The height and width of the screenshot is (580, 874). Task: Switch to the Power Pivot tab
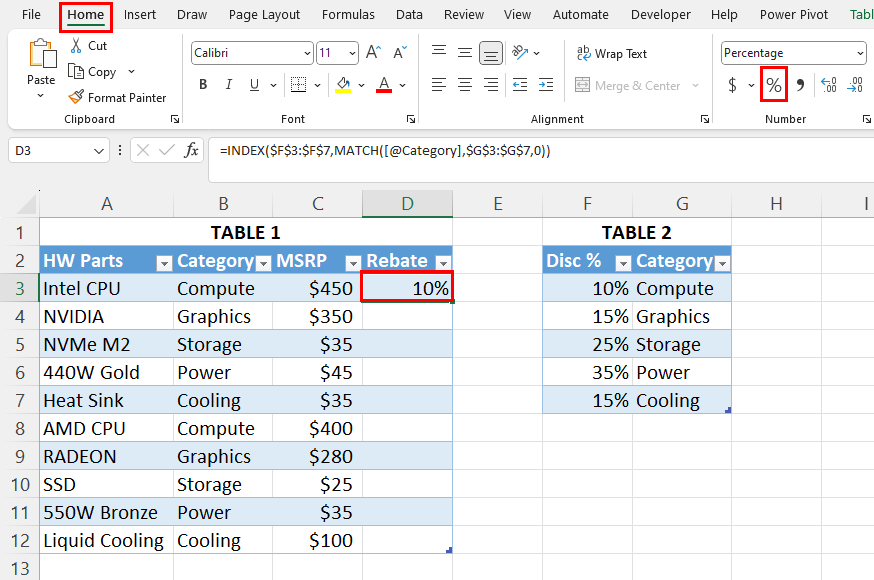coord(794,14)
